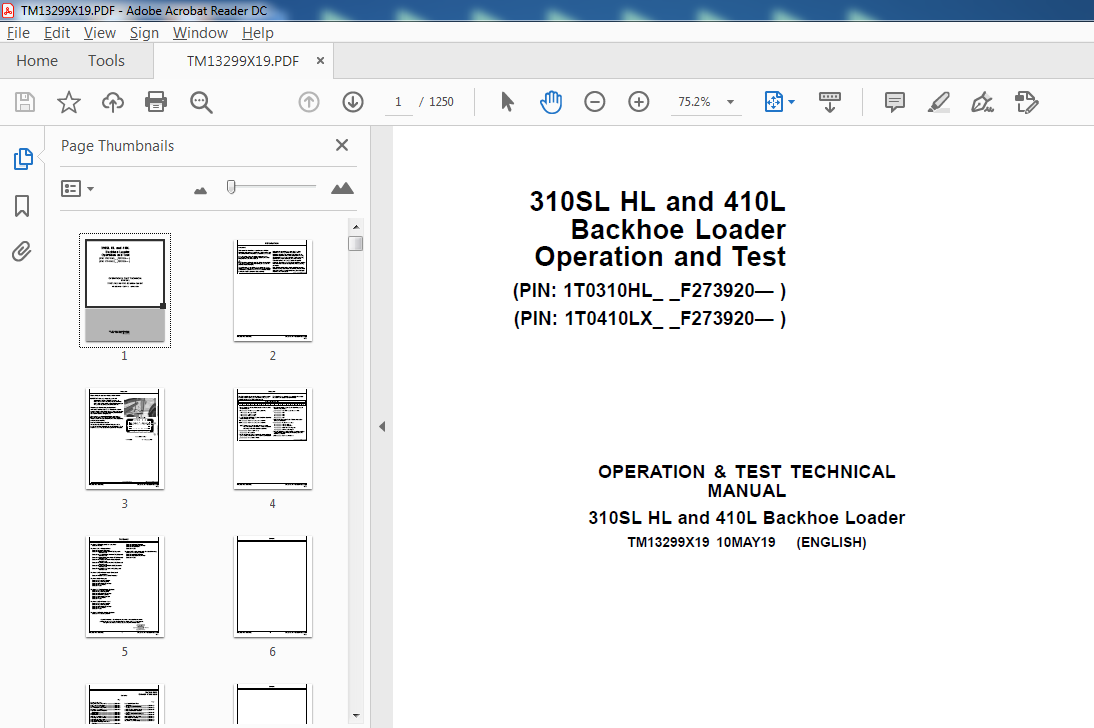Show Page Thumbnails sidebar icon

[23, 159]
